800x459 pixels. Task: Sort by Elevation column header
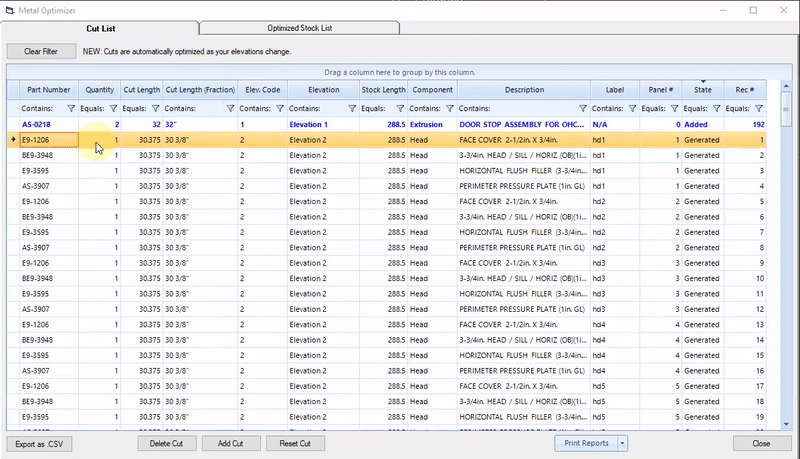323,90
